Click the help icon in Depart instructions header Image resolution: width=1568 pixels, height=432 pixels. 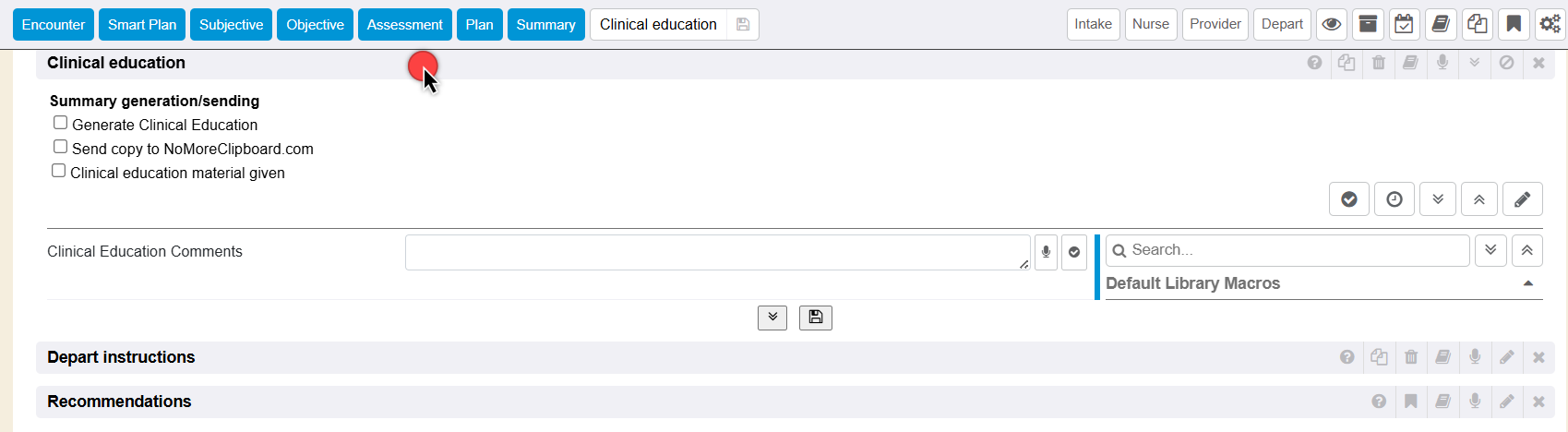point(1347,357)
